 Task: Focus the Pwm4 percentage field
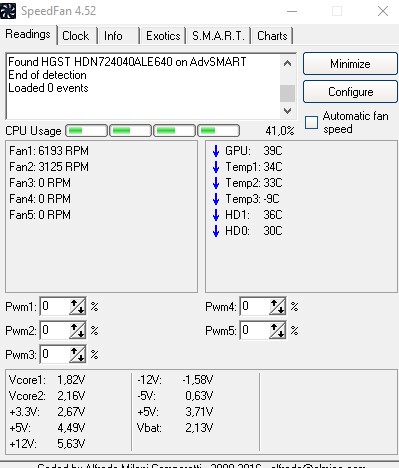[255, 306]
